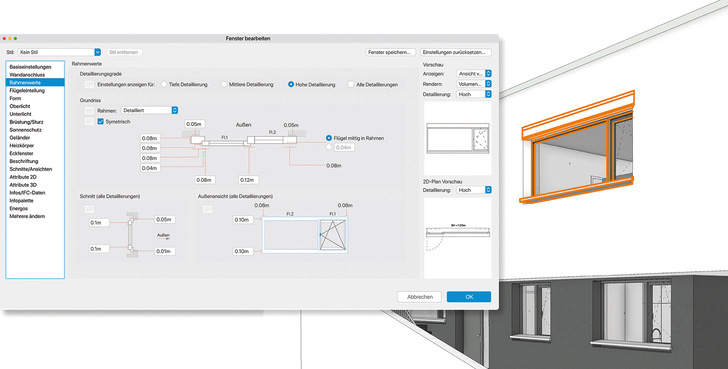Expand the Rendern dropdown in Vorschau

click(x=474, y=84)
